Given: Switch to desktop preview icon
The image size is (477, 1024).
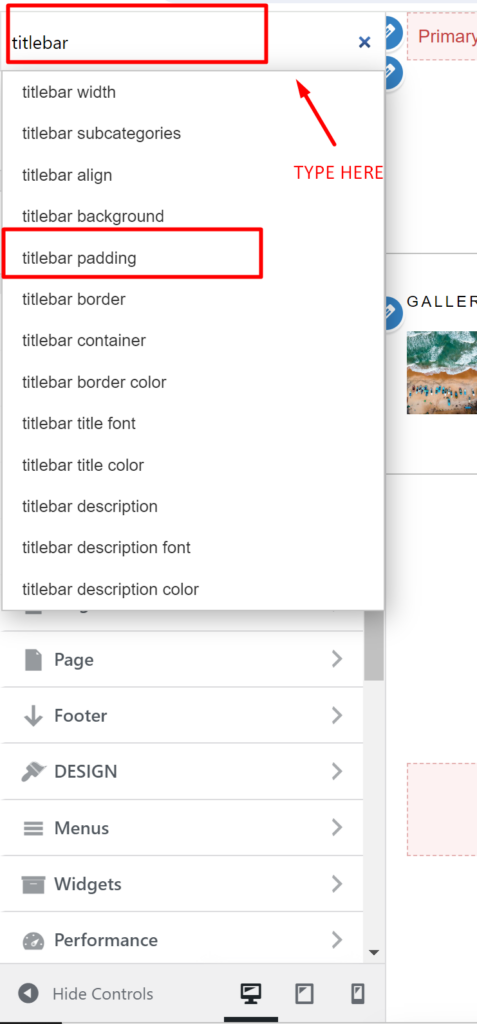Looking at the screenshot, I should [x=251, y=994].
